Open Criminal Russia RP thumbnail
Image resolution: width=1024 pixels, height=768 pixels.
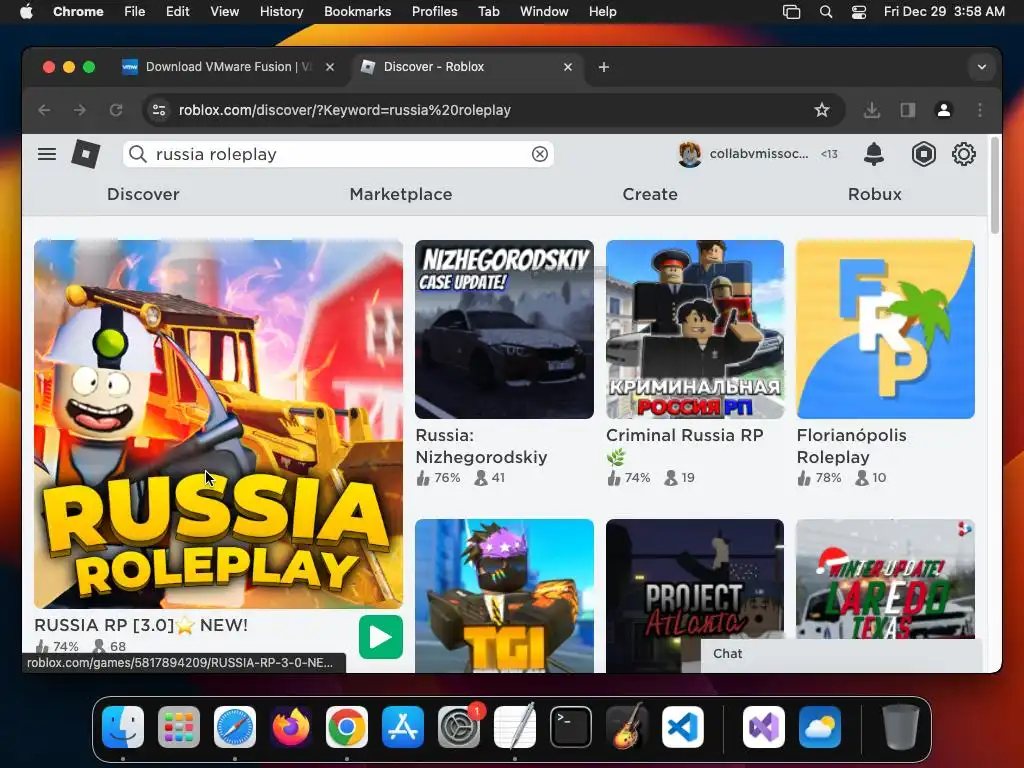coord(695,329)
